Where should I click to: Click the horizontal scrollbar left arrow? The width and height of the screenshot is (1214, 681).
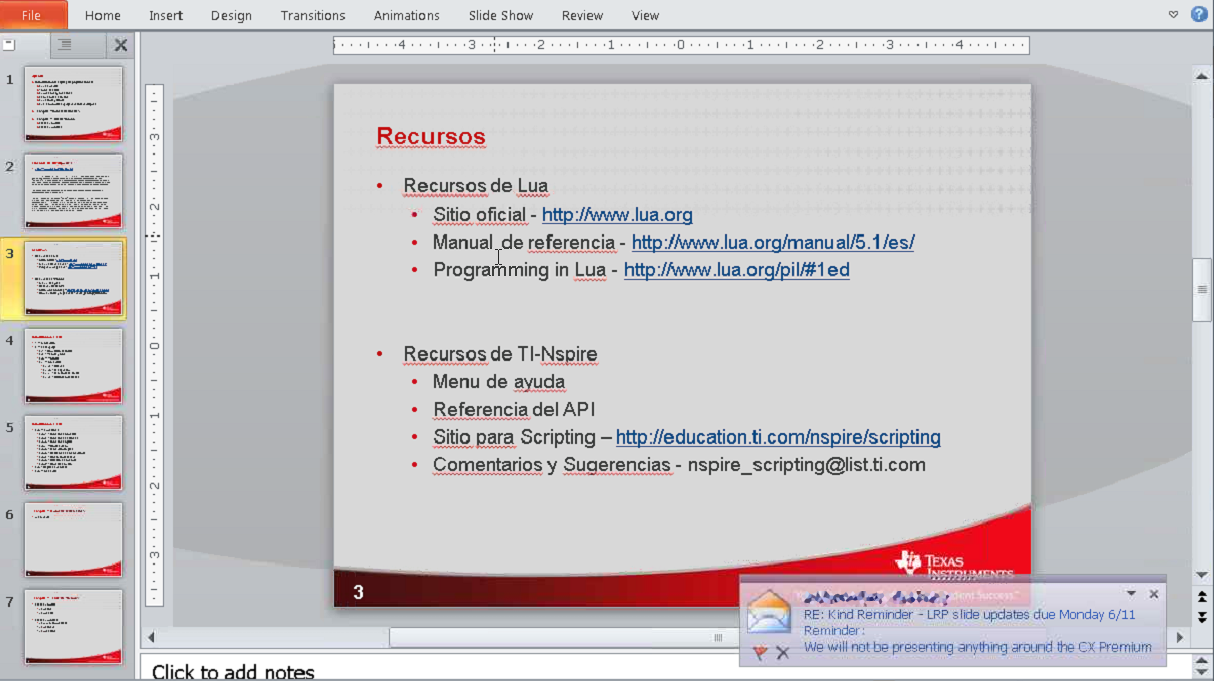[x=152, y=637]
